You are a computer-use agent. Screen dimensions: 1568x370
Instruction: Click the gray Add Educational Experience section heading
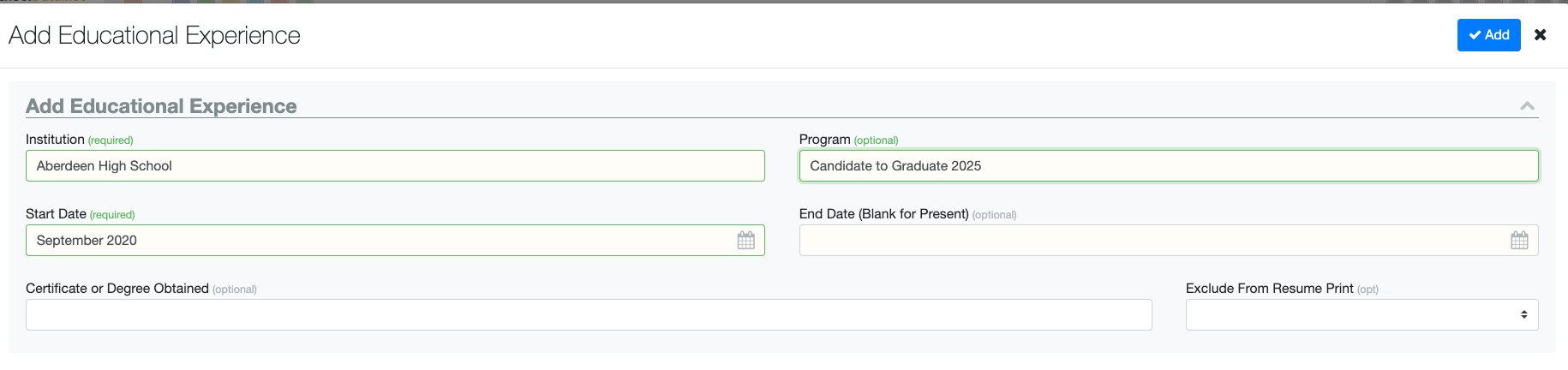161,106
